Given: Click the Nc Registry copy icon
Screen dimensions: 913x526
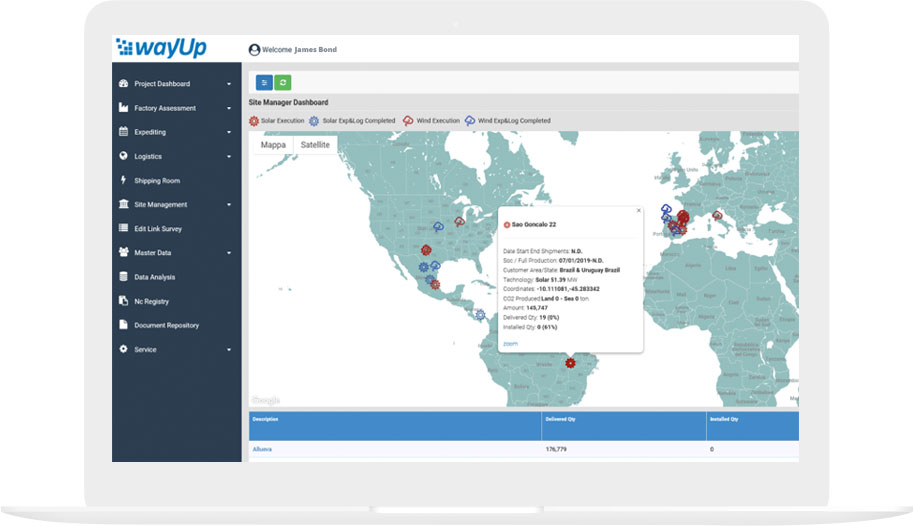Looking at the screenshot, I should pyautogui.click(x=123, y=301).
